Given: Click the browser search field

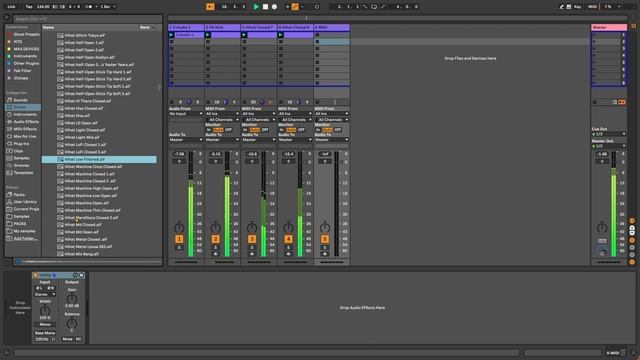Looking at the screenshot, I should (87, 19).
